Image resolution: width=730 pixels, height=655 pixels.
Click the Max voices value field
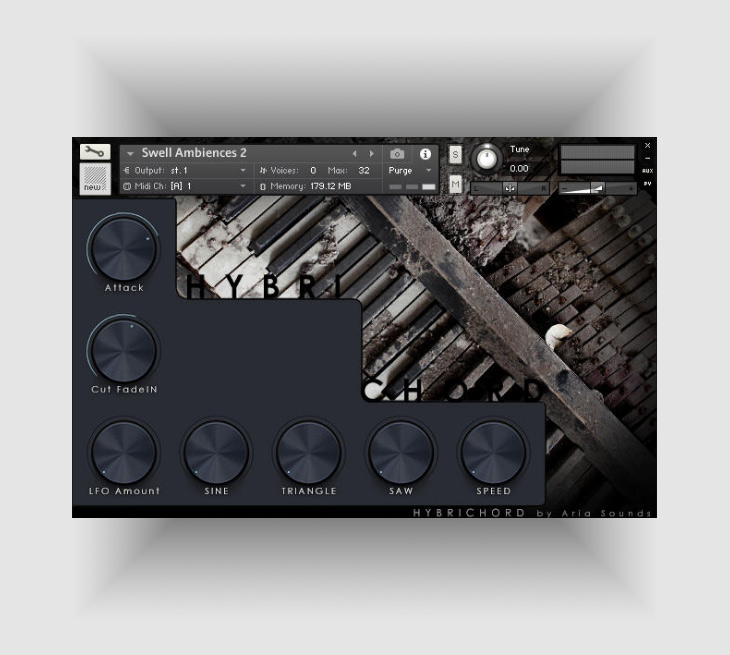click(364, 171)
